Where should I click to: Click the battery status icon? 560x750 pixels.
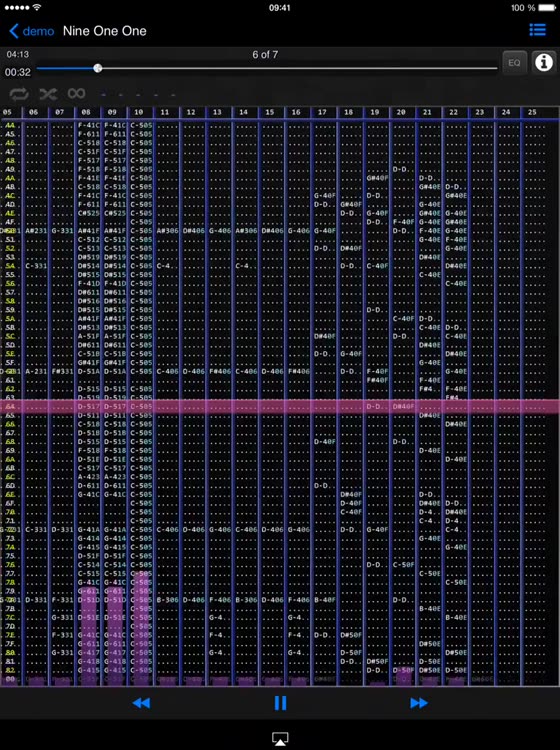click(548, 8)
